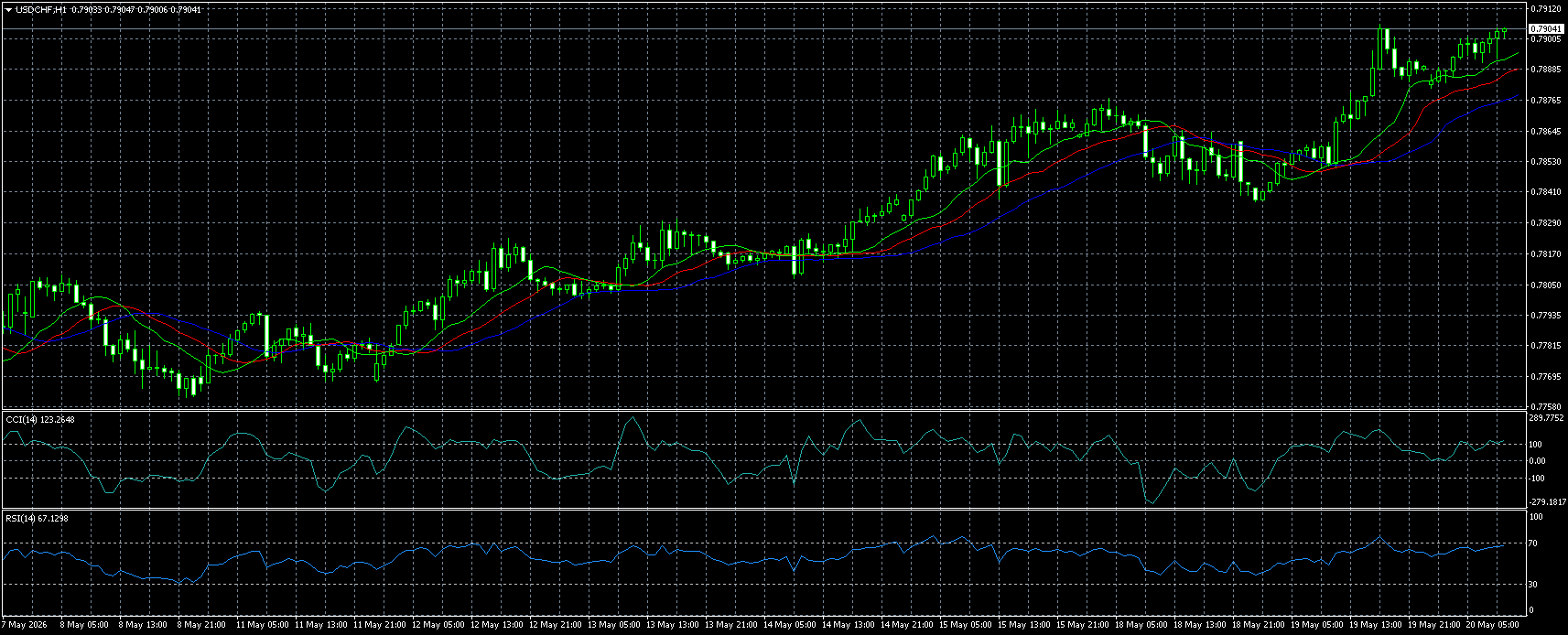Click CCI scale maximum 289.7752

[x=1547, y=417]
